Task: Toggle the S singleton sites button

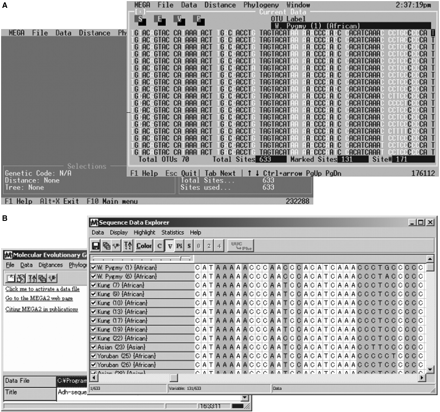Action: tap(189, 246)
